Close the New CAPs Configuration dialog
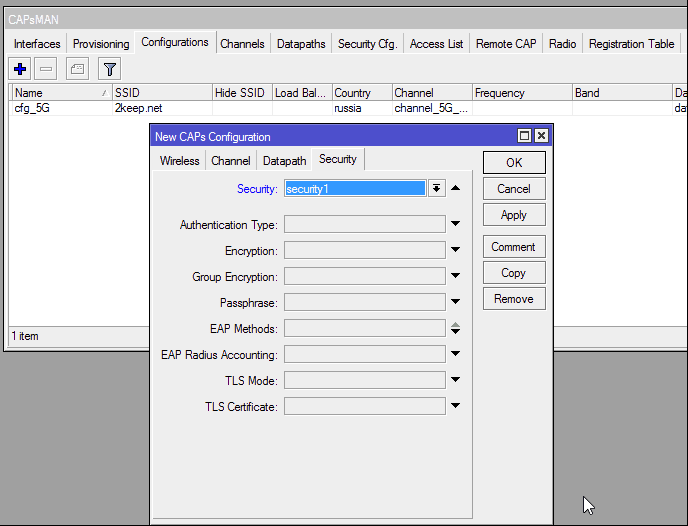The image size is (688, 526). (x=541, y=136)
